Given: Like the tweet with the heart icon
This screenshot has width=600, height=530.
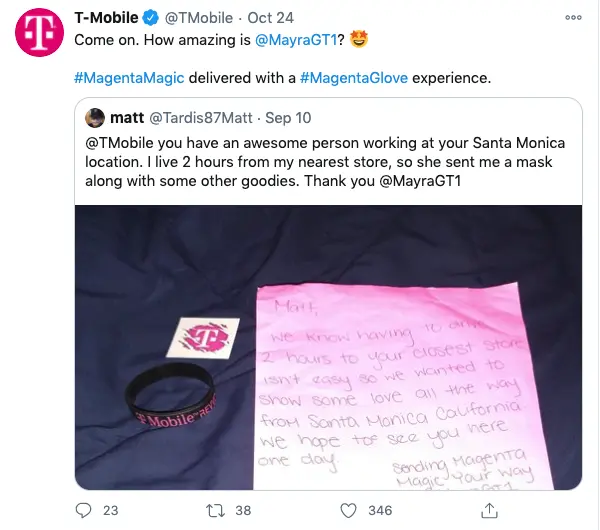Looking at the screenshot, I should tap(348, 510).
